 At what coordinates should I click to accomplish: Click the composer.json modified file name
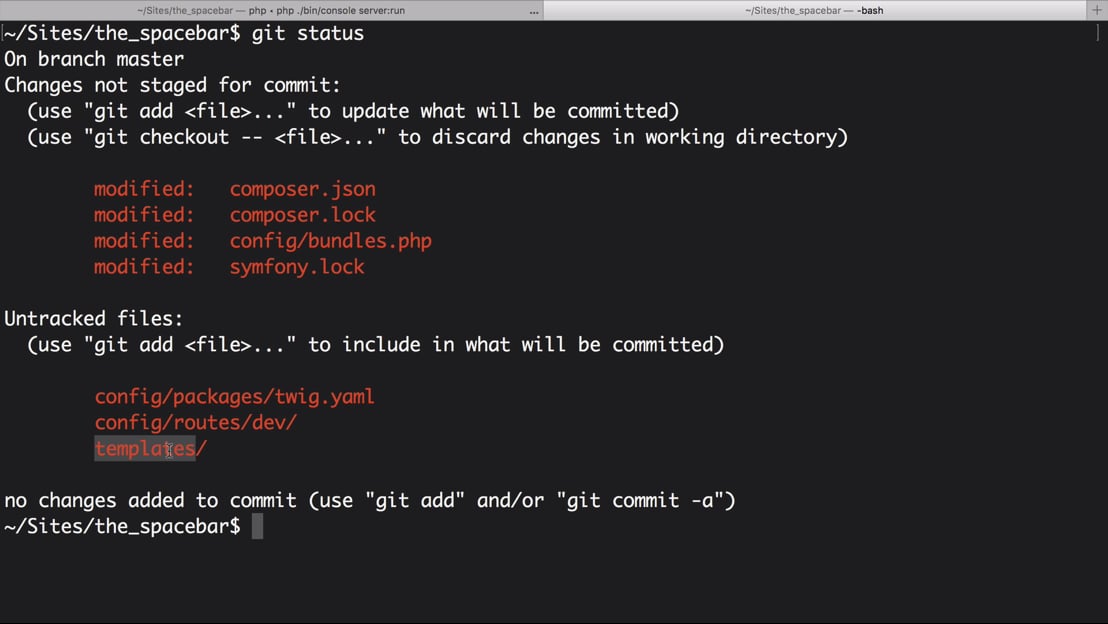[x=302, y=189]
